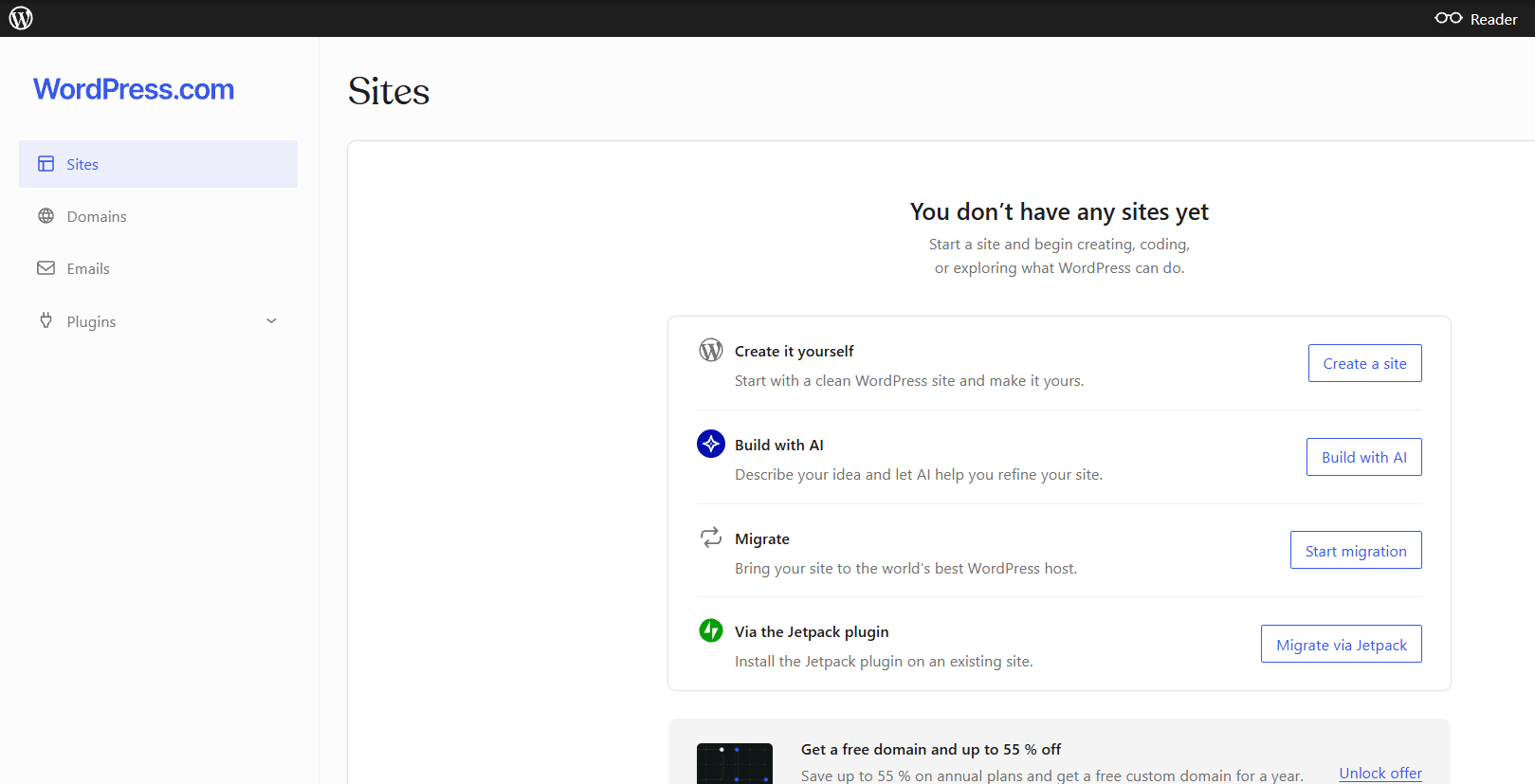Viewport: 1535px width, 784px height.
Task: Click the blue Build with AI sparkle icon
Action: tap(711, 444)
